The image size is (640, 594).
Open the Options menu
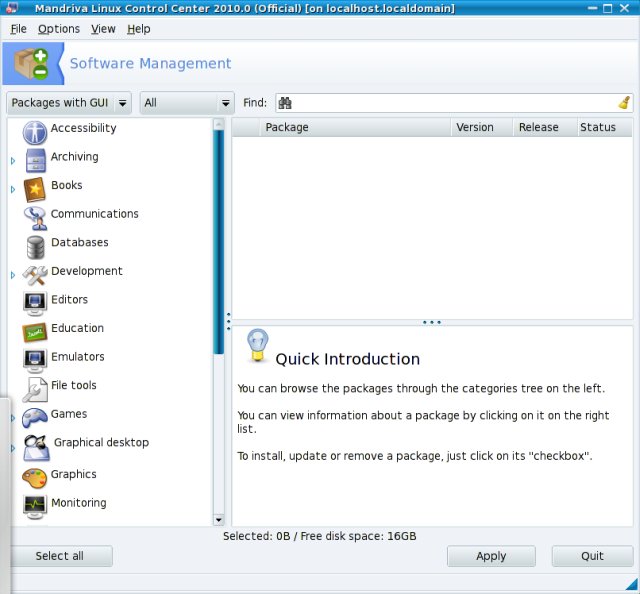(x=59, y=29)
